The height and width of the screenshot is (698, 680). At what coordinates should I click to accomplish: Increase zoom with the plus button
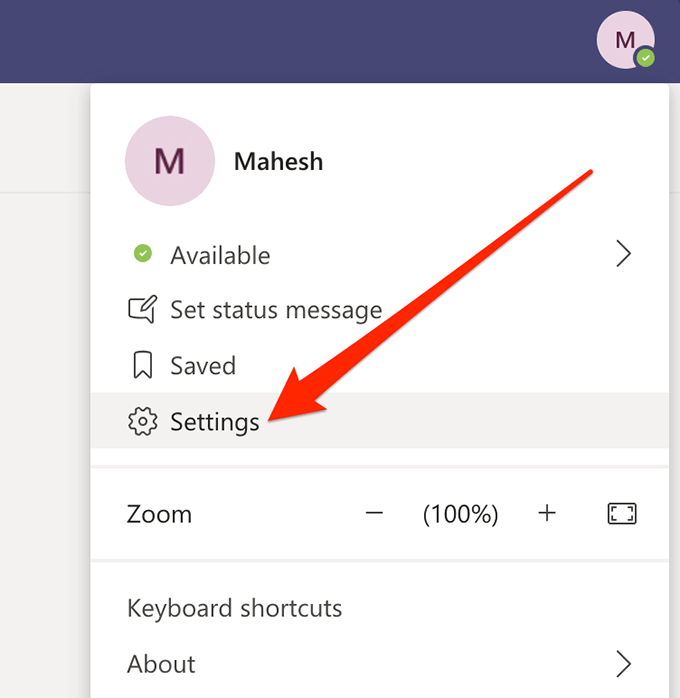click(546, 514)
